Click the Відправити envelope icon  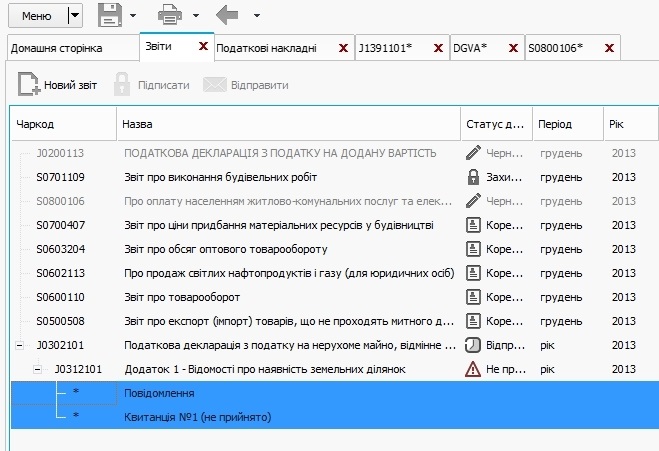[x=215, y=85]
